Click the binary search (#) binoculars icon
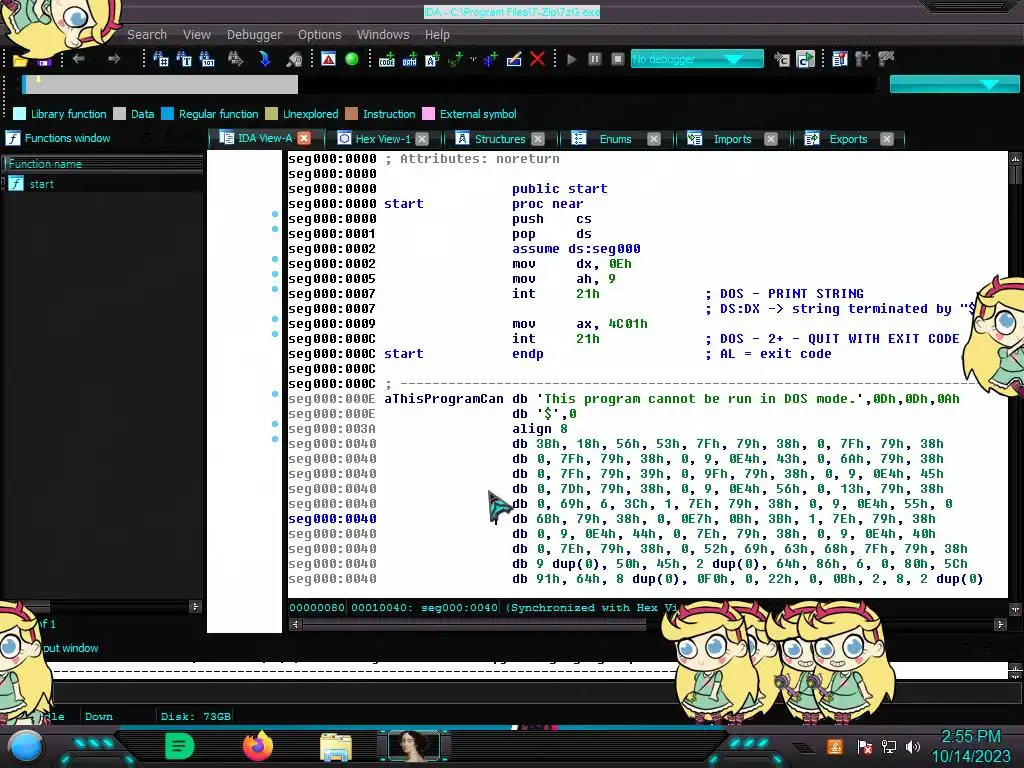This screenshot has width=1024, height=768. tap(161, 59)
